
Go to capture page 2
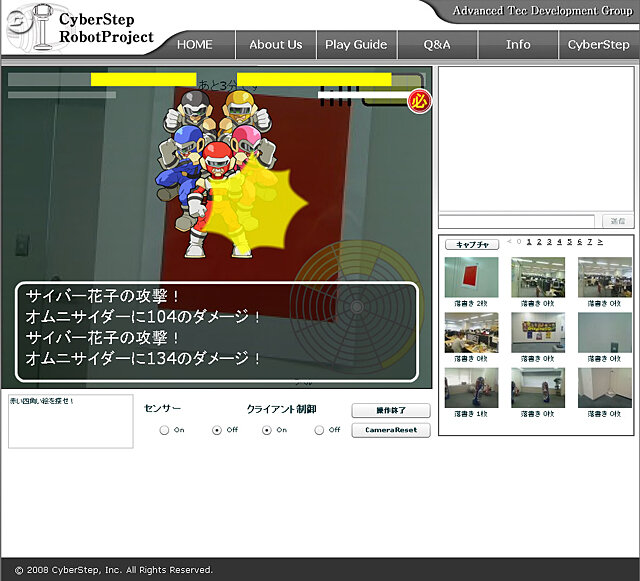539,242
